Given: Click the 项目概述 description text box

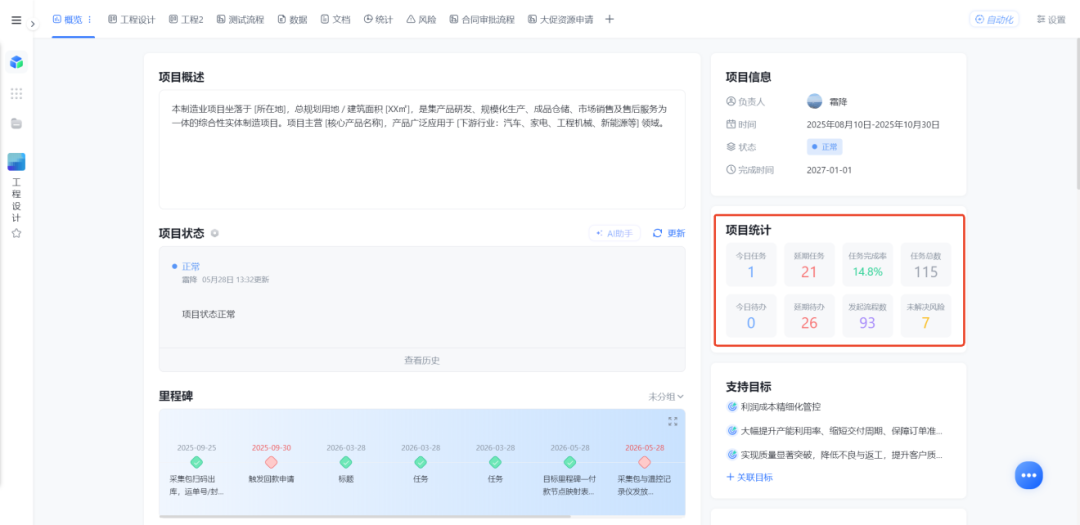Looking at the screenshot, I should point(422,149).
